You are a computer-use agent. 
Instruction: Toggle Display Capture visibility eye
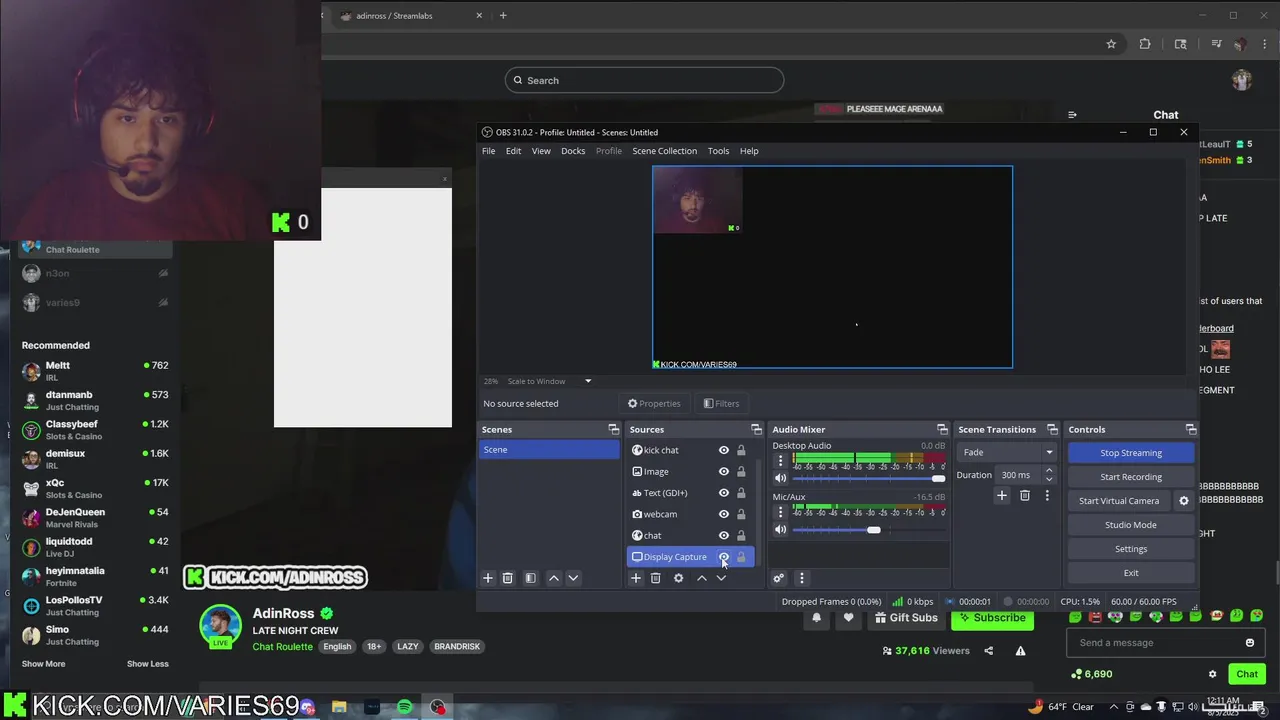[x=724, y=557]
